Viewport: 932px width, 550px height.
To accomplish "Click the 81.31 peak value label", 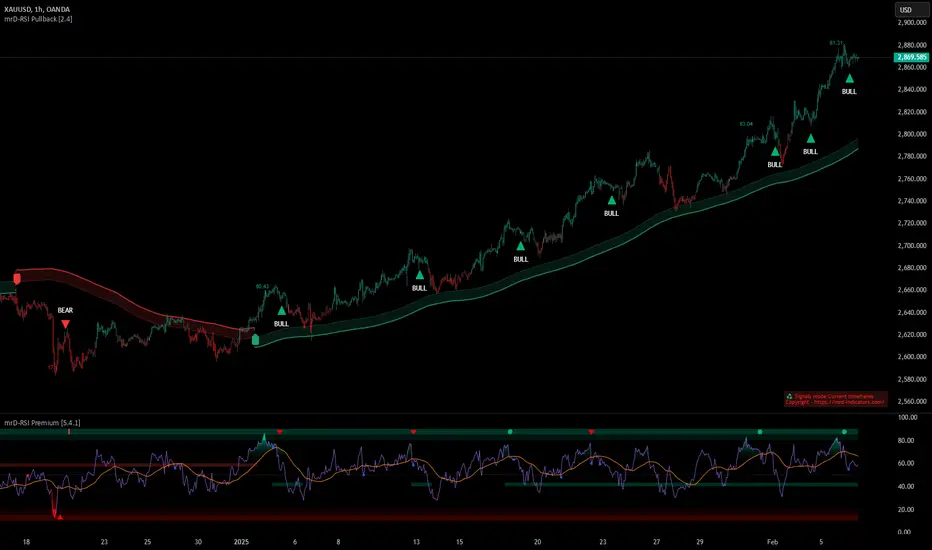I will tap(836, 43).
